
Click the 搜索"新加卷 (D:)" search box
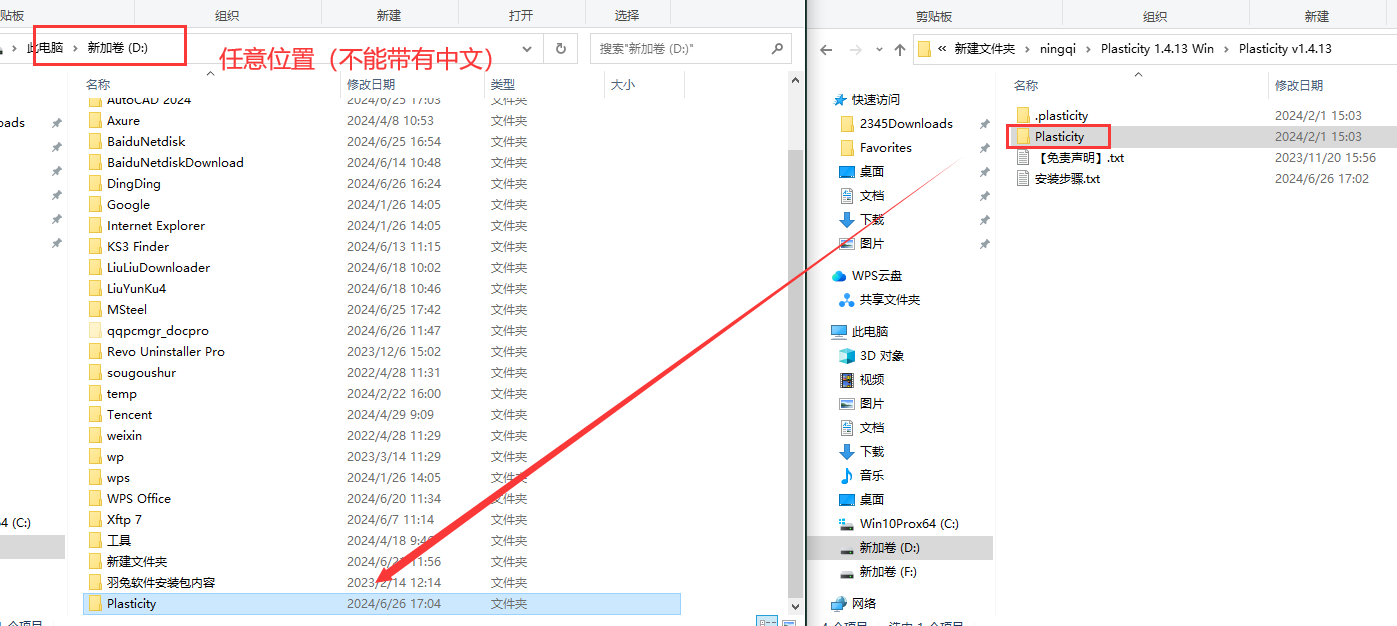point(690,49)
